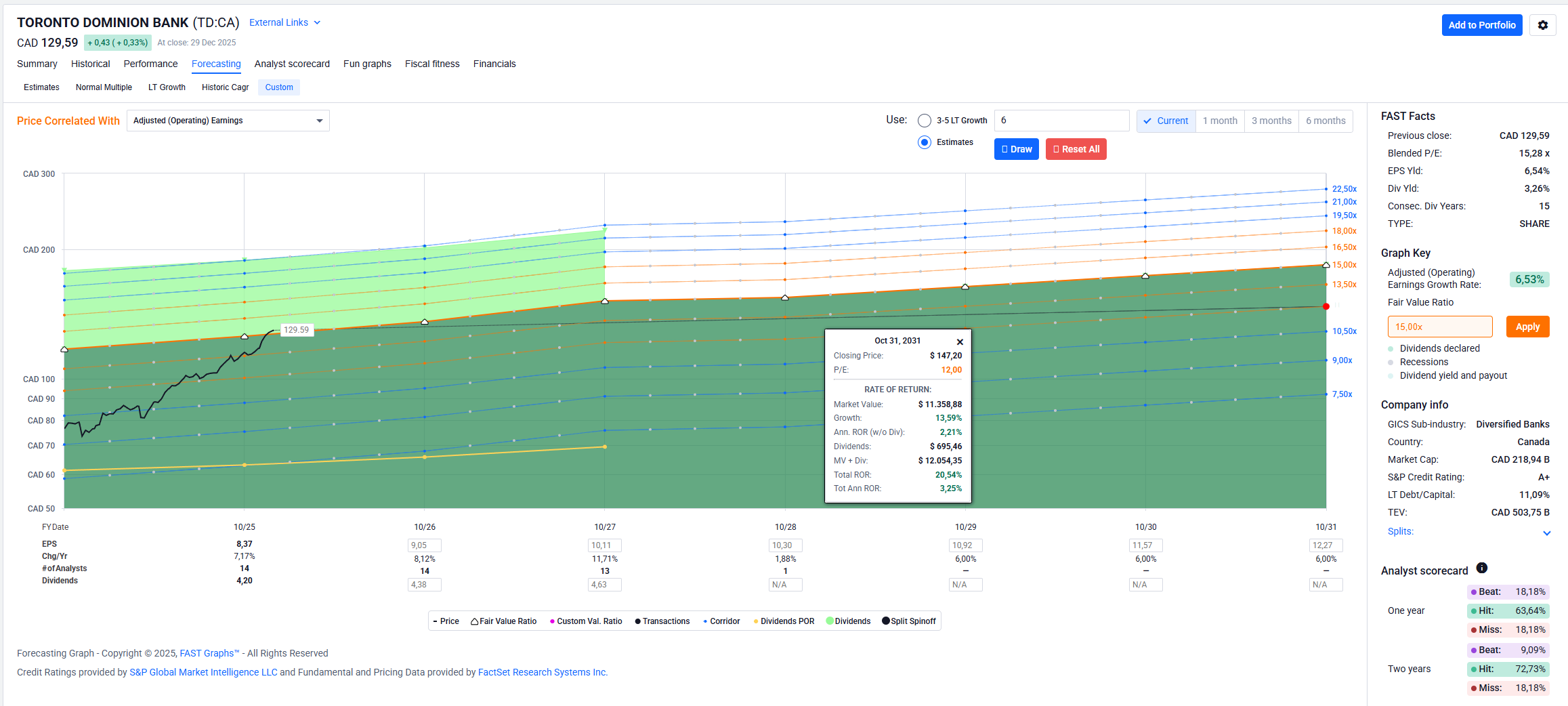Switch to the Fiscal fitness tab
The image size is (1568, 706).
coord(431,64)
